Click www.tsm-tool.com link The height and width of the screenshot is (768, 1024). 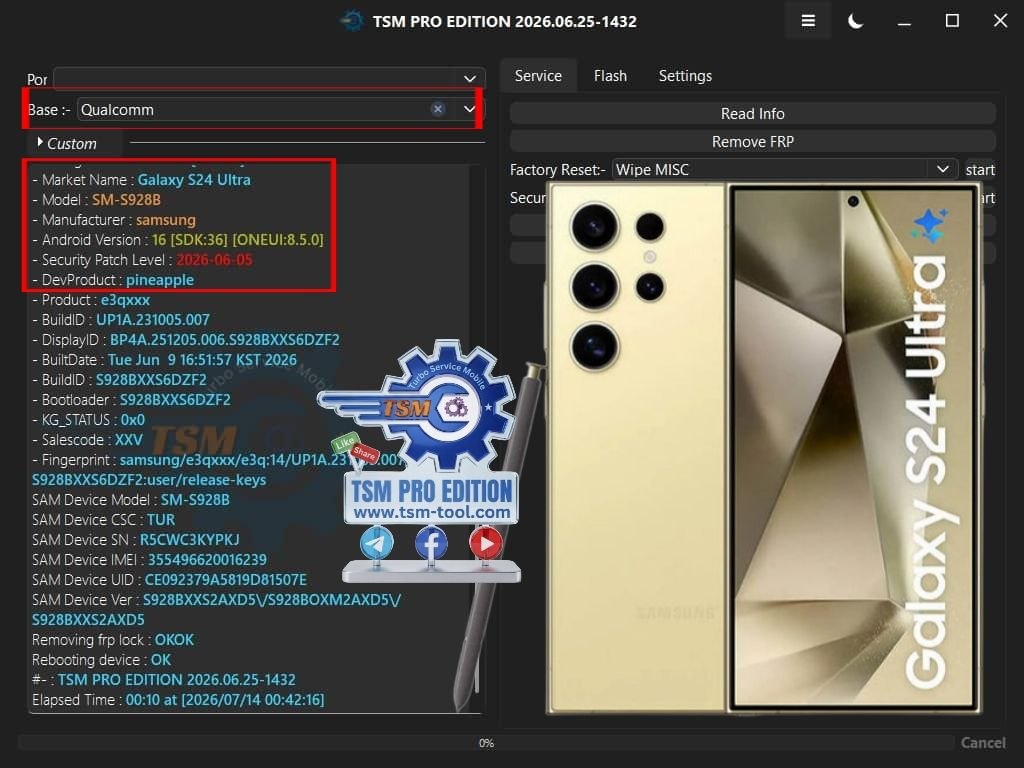point(432,513)
